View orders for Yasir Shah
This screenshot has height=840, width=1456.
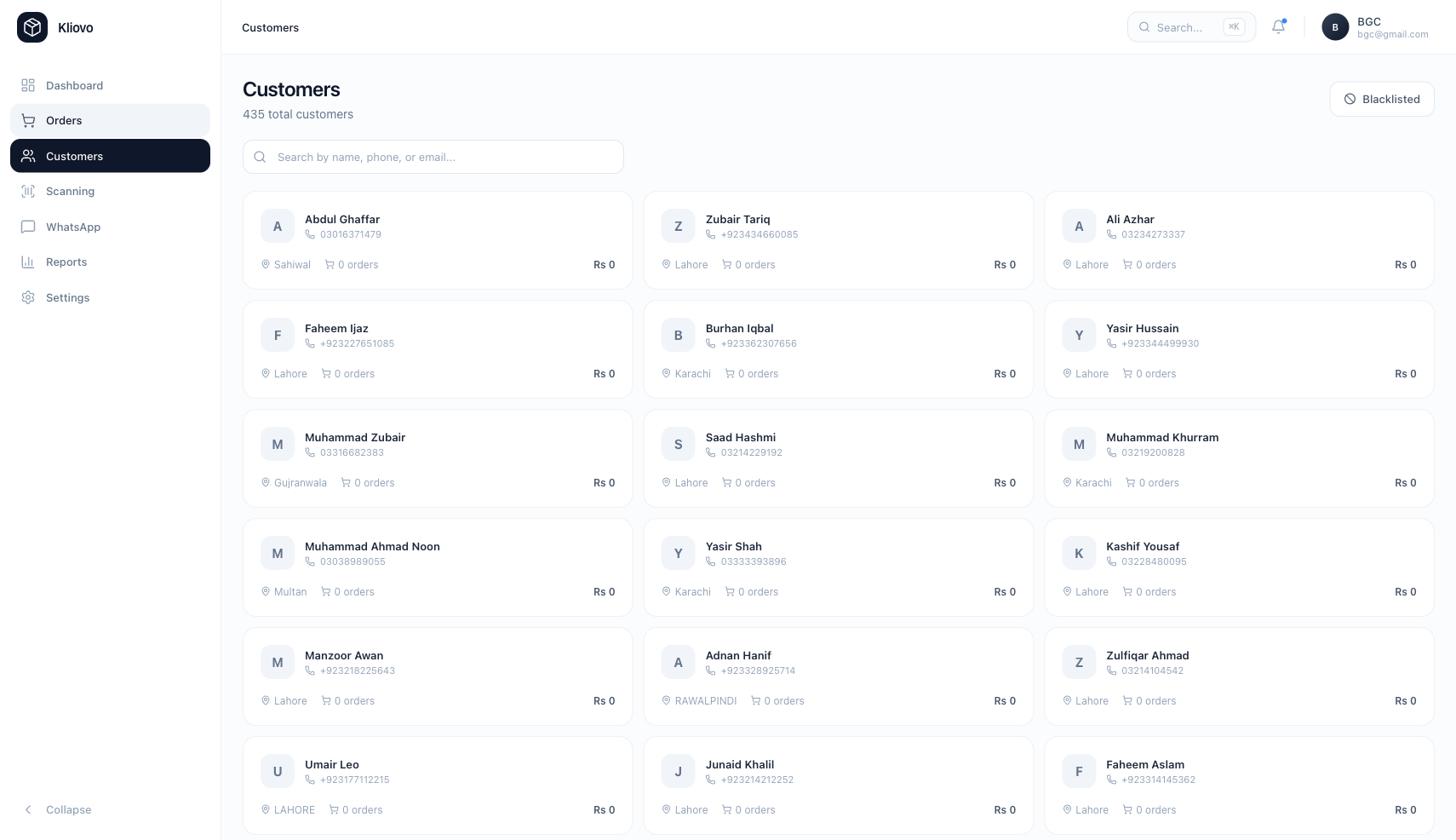[752, 591]
